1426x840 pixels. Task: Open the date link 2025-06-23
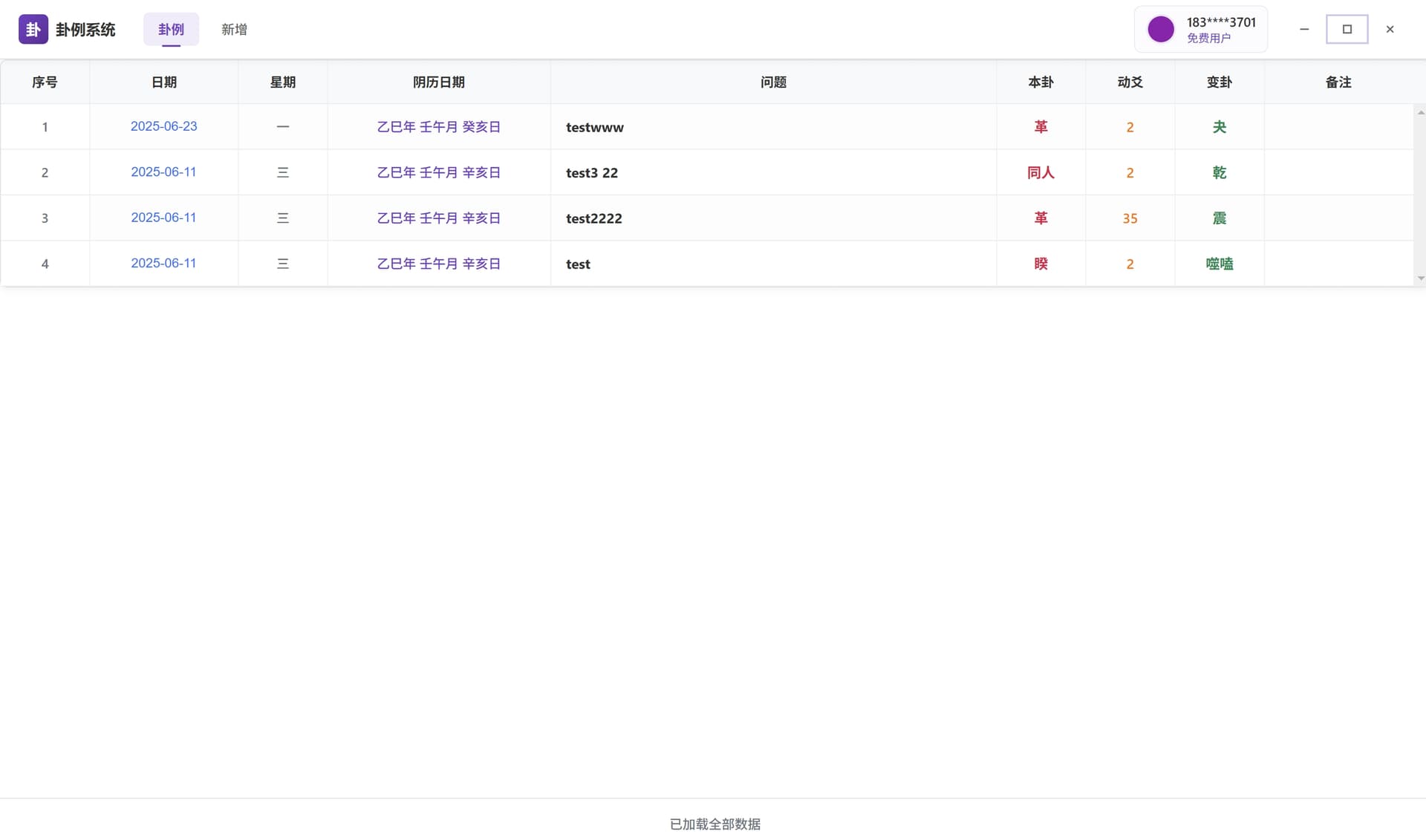pyautogui.click(x=163, y=126)
